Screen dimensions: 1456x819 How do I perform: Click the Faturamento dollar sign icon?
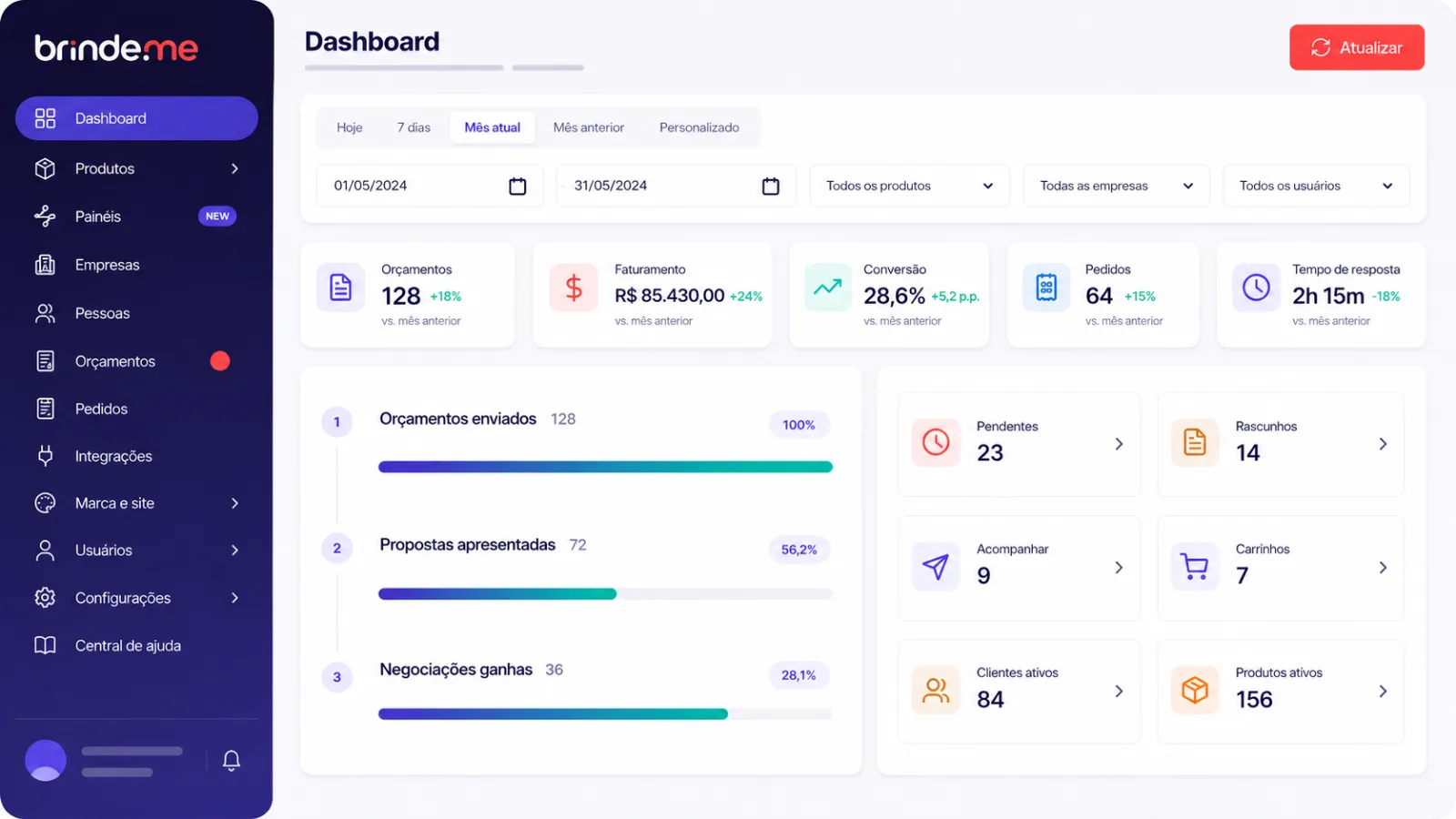573,288
